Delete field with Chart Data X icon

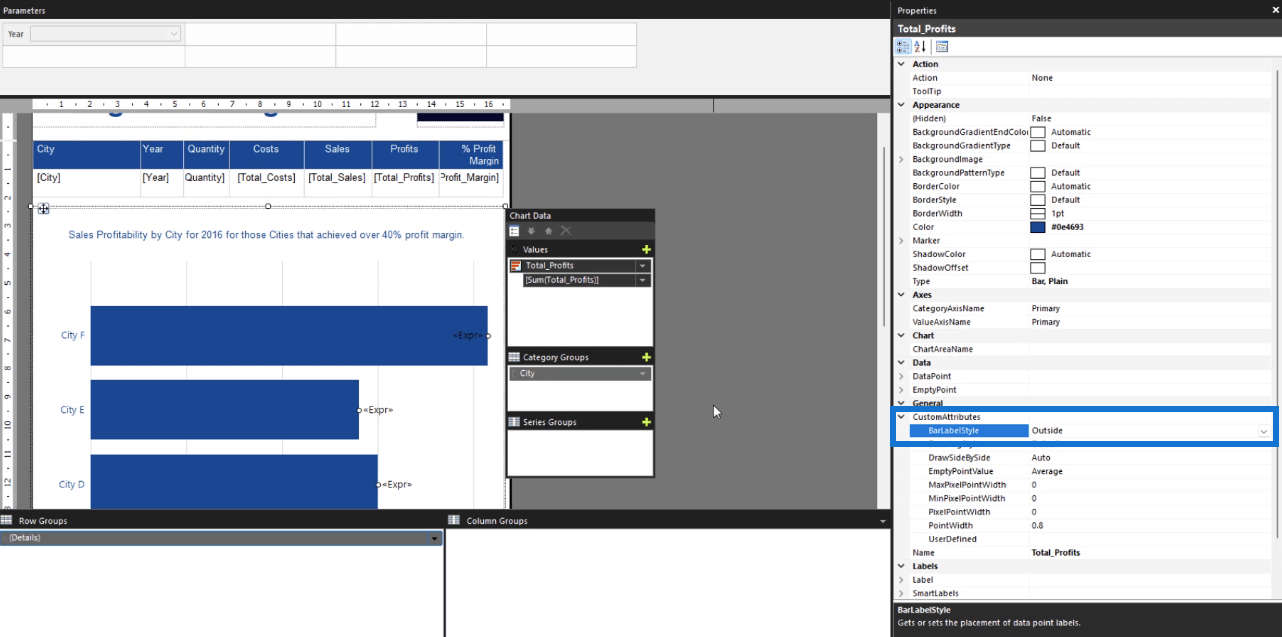[x=565, y=231]
